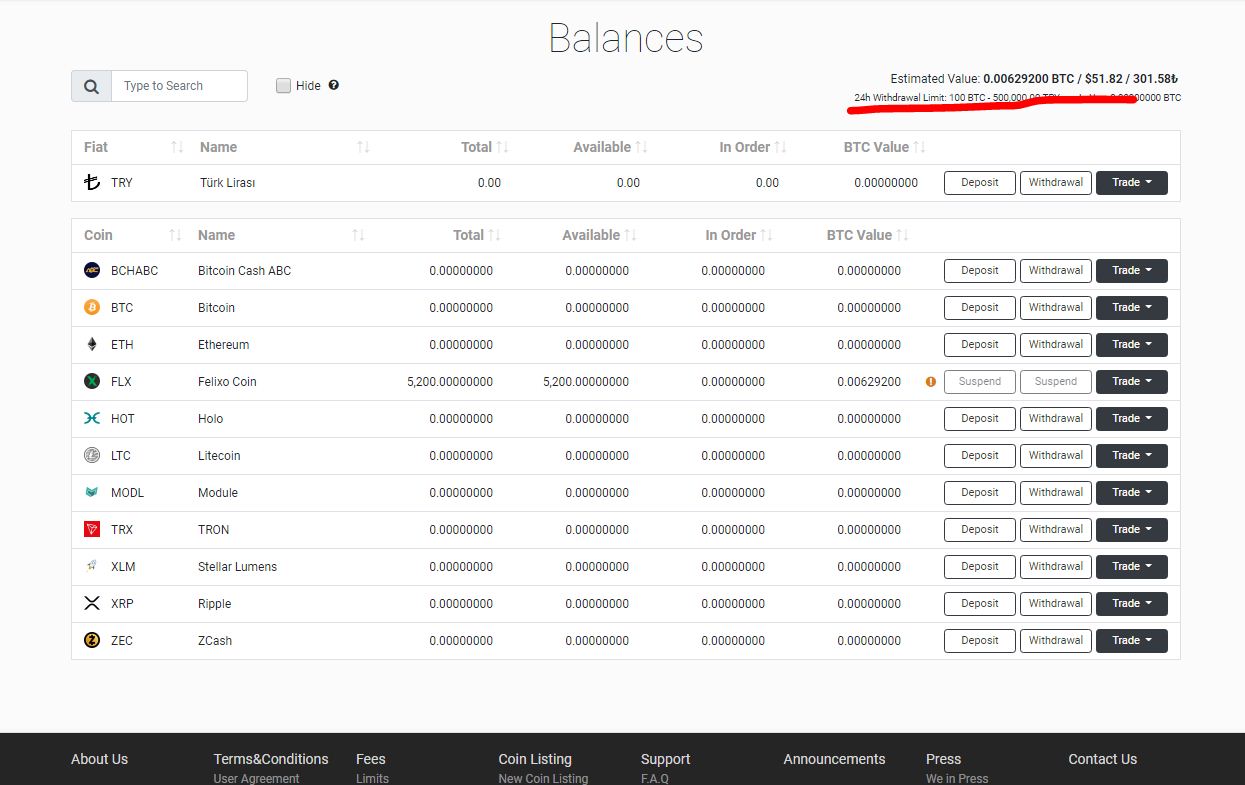Open the Trade dropdown for ZEC
Image resolution: width=1245 pixels, height=785 pixels.
pyautogui.click(x=1132, y=641)
